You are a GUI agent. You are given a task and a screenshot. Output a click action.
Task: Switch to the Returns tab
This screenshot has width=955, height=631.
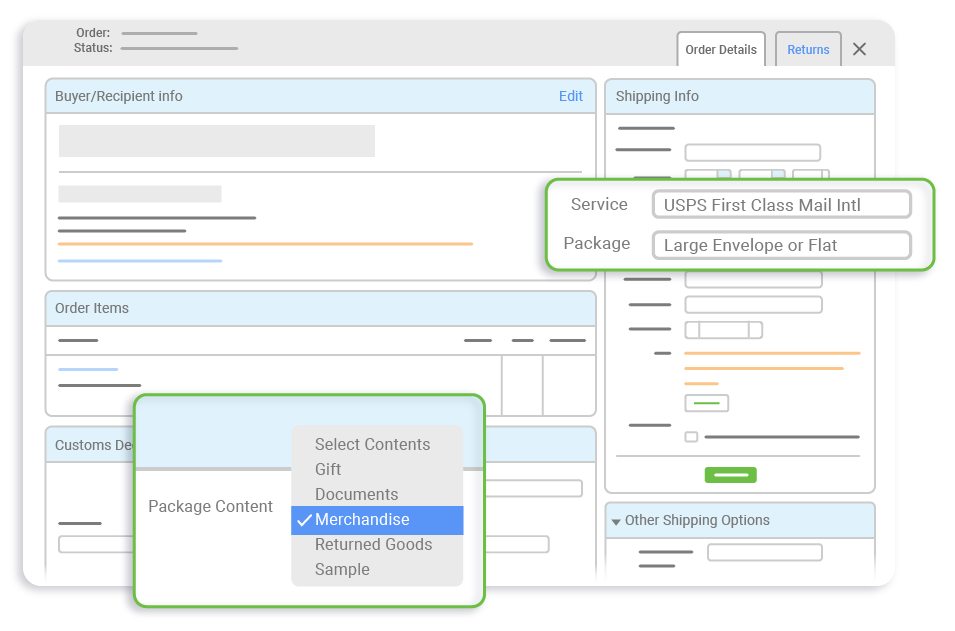click(x=808, y=50)
